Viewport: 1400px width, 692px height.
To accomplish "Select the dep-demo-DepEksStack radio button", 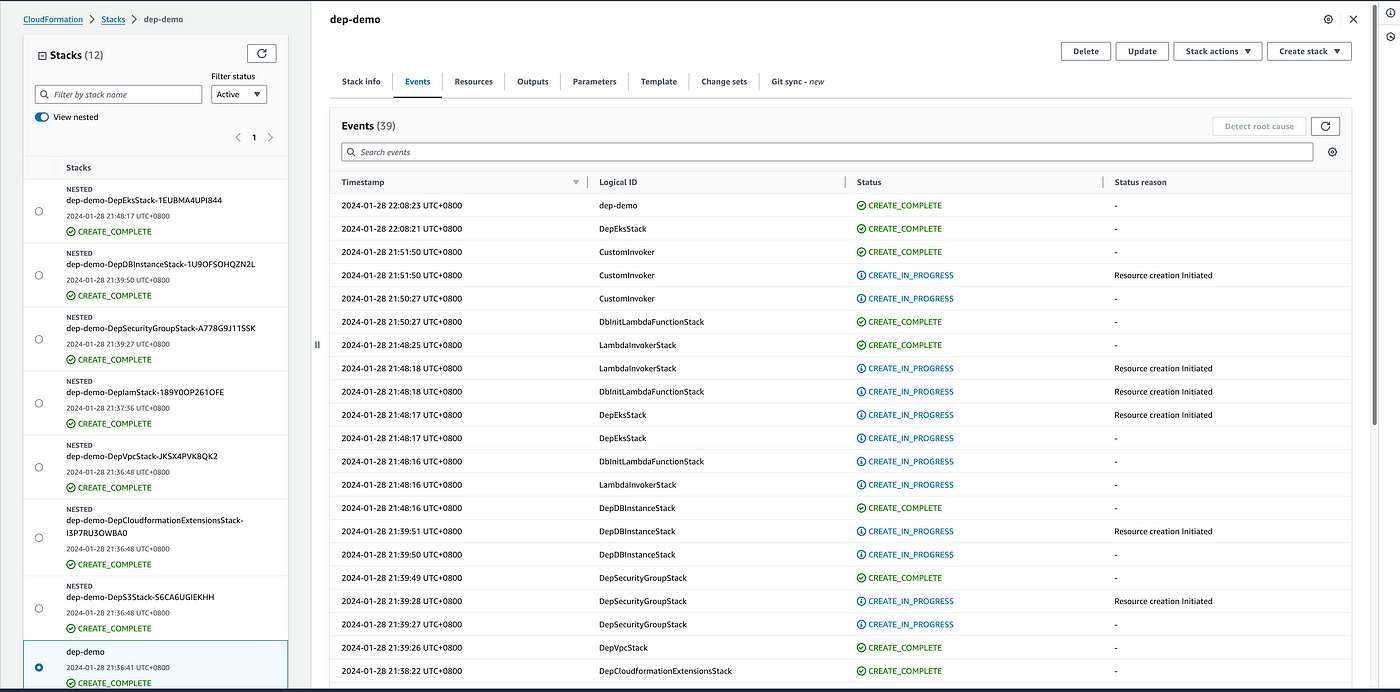I will click(x=39, y=211).
